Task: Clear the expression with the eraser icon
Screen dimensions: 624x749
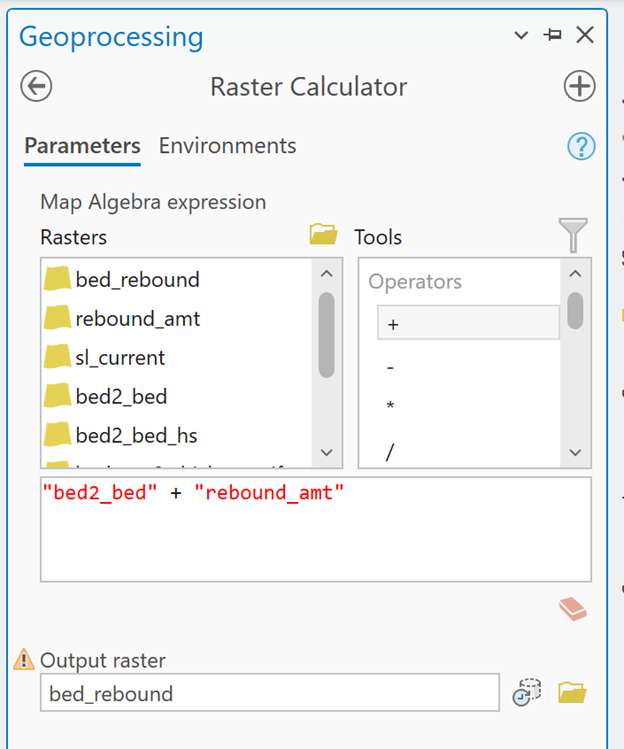Action: click(572, 609)
